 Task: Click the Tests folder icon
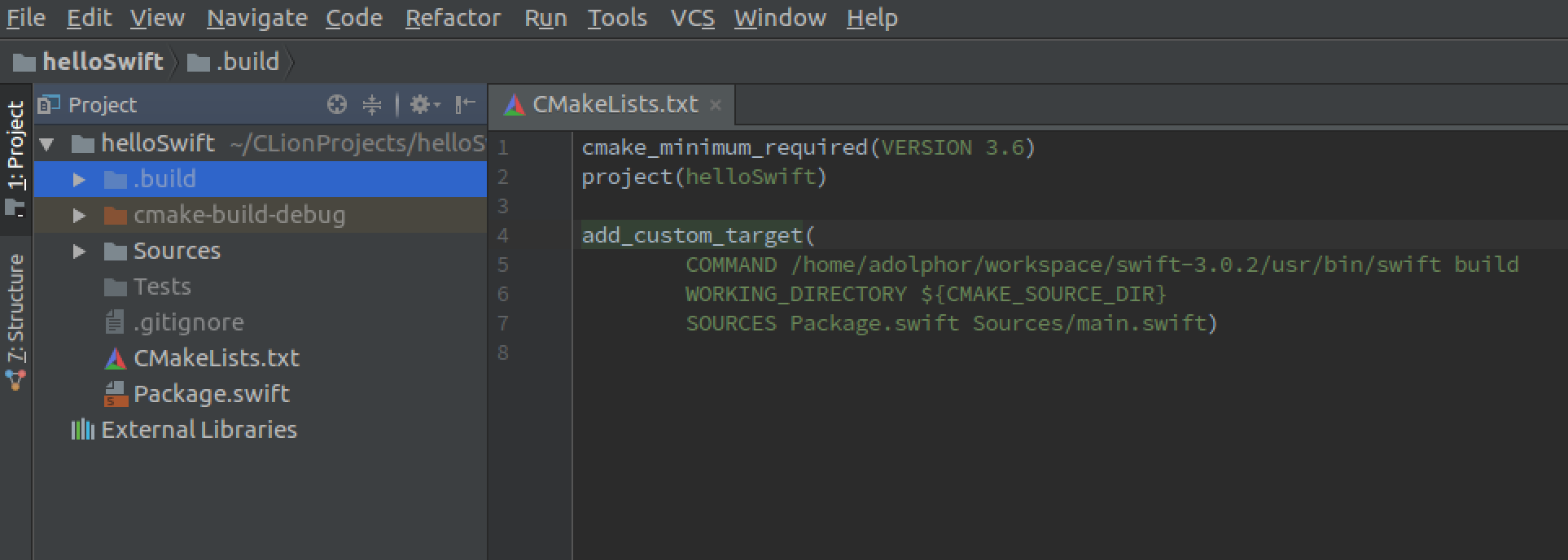(116, 287)
